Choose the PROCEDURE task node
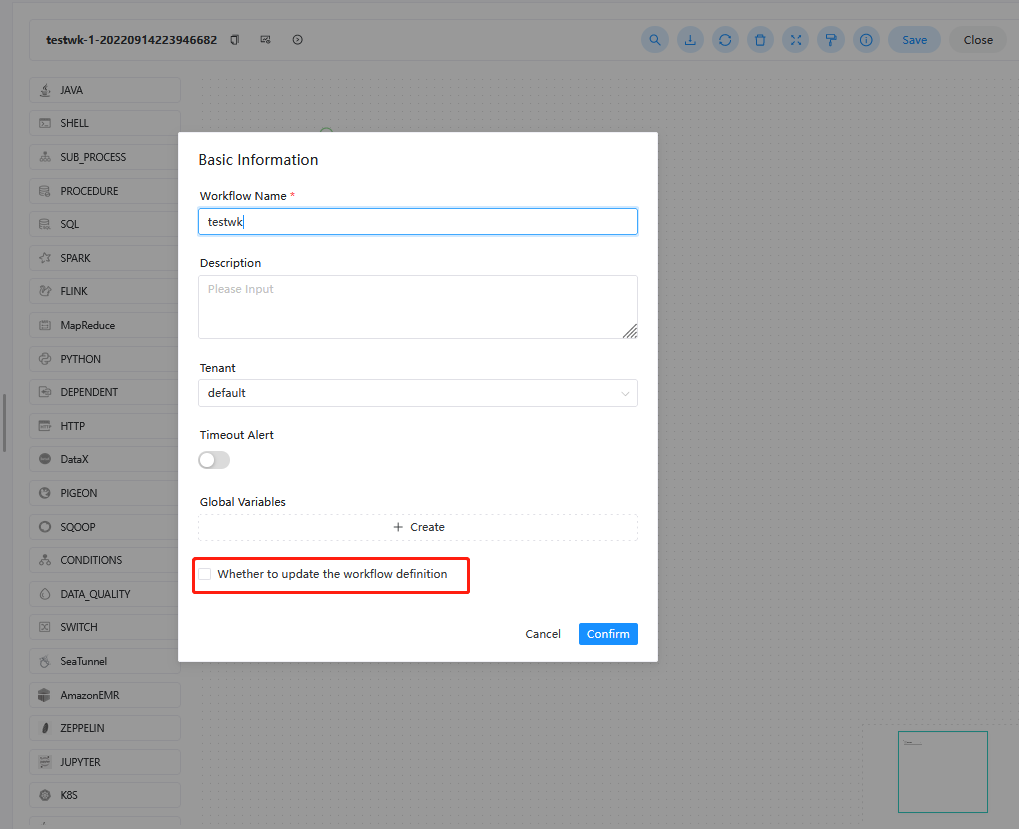Screen dimensions: 1019x829 [x=105, y=191]
